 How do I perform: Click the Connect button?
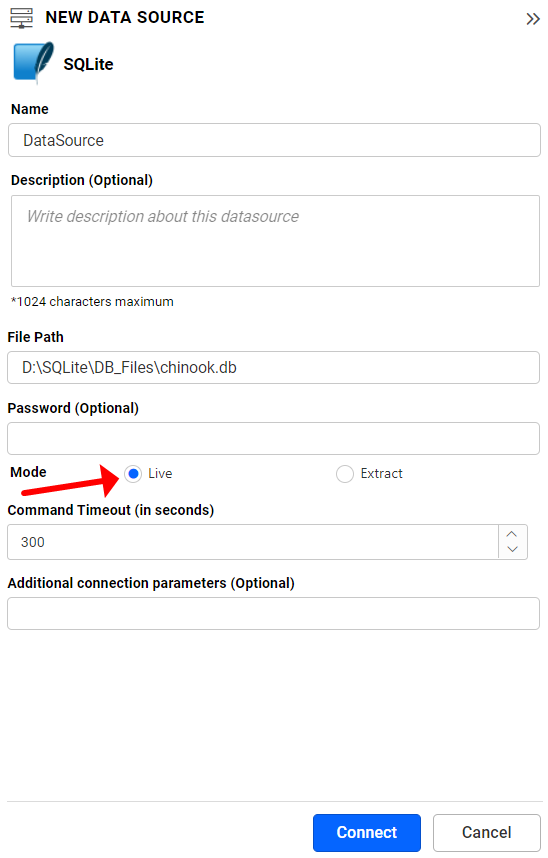pyautogui.click(x=367, y=832)
